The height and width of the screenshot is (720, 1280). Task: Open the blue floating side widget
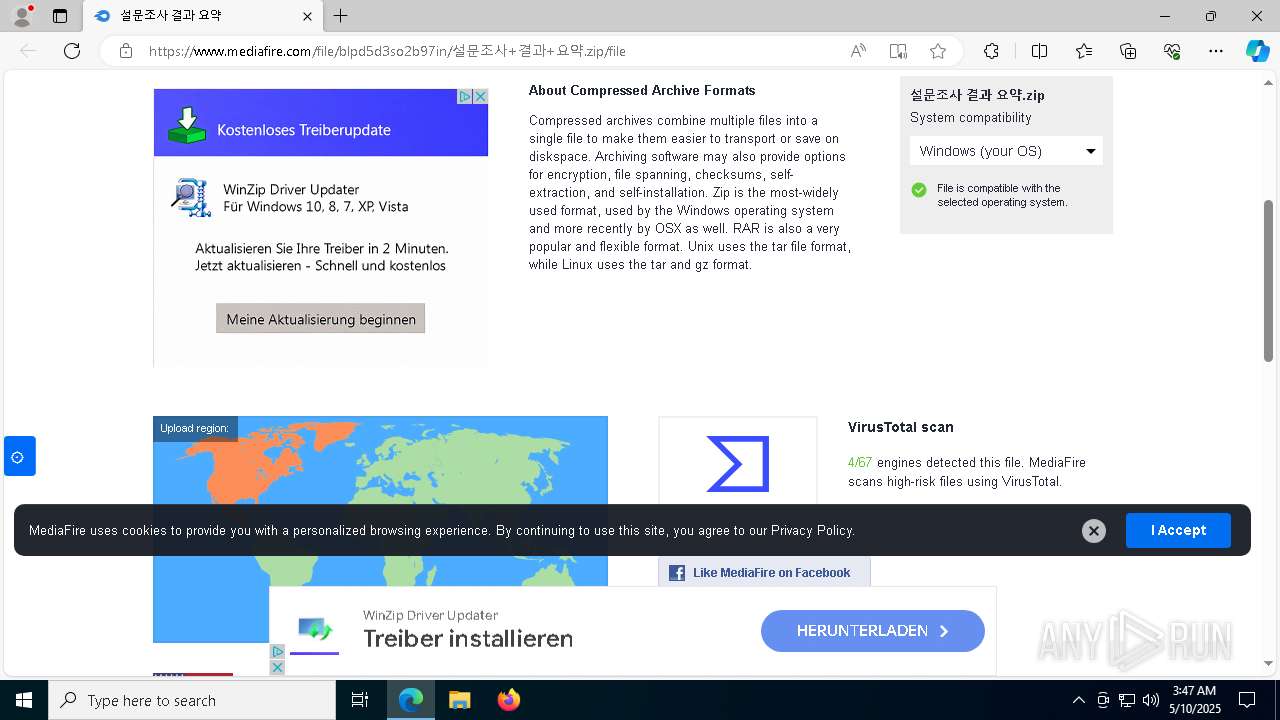tap(19, 456)
